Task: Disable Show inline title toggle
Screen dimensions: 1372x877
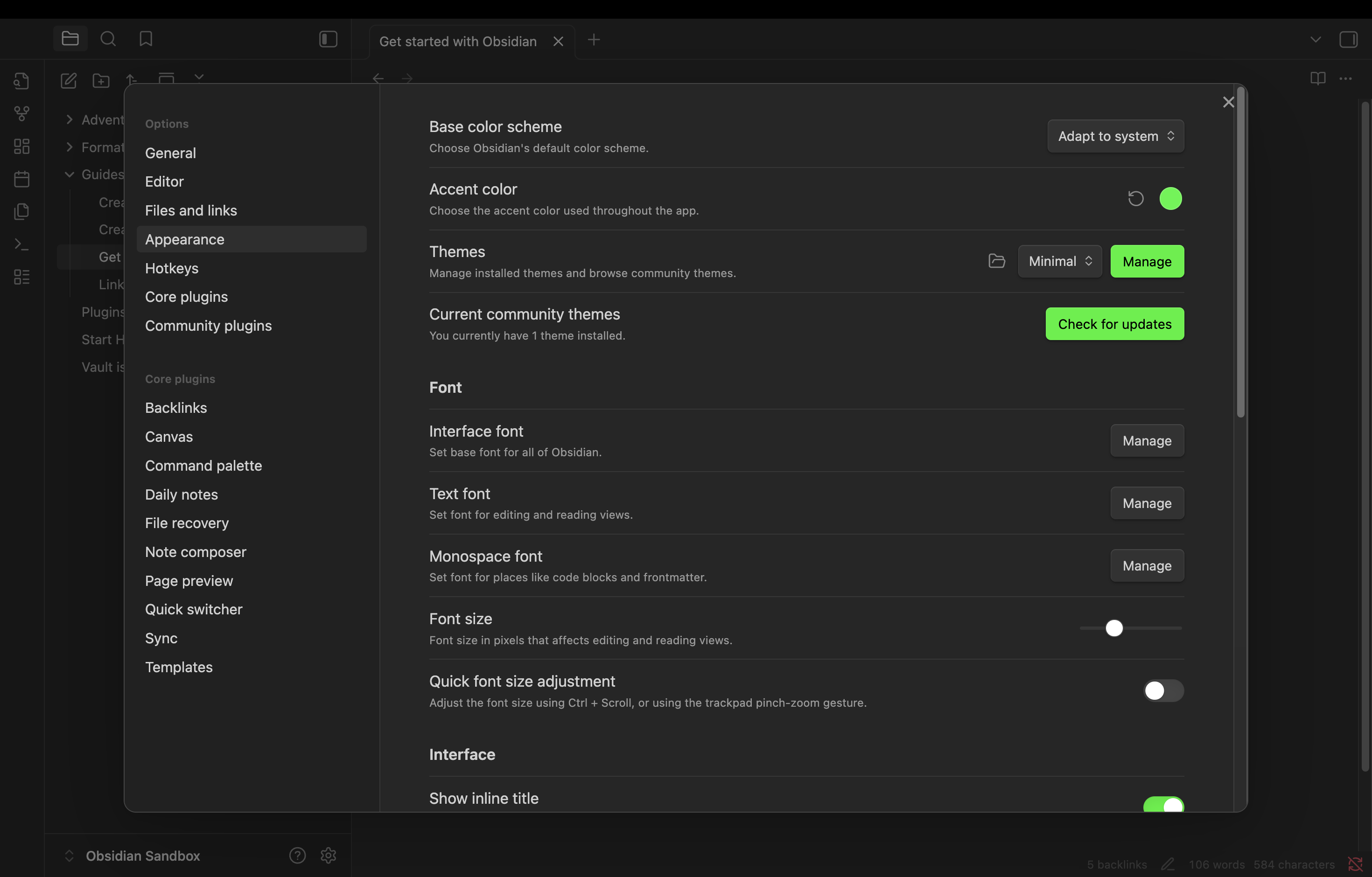Action: [x=1163, y=805]
